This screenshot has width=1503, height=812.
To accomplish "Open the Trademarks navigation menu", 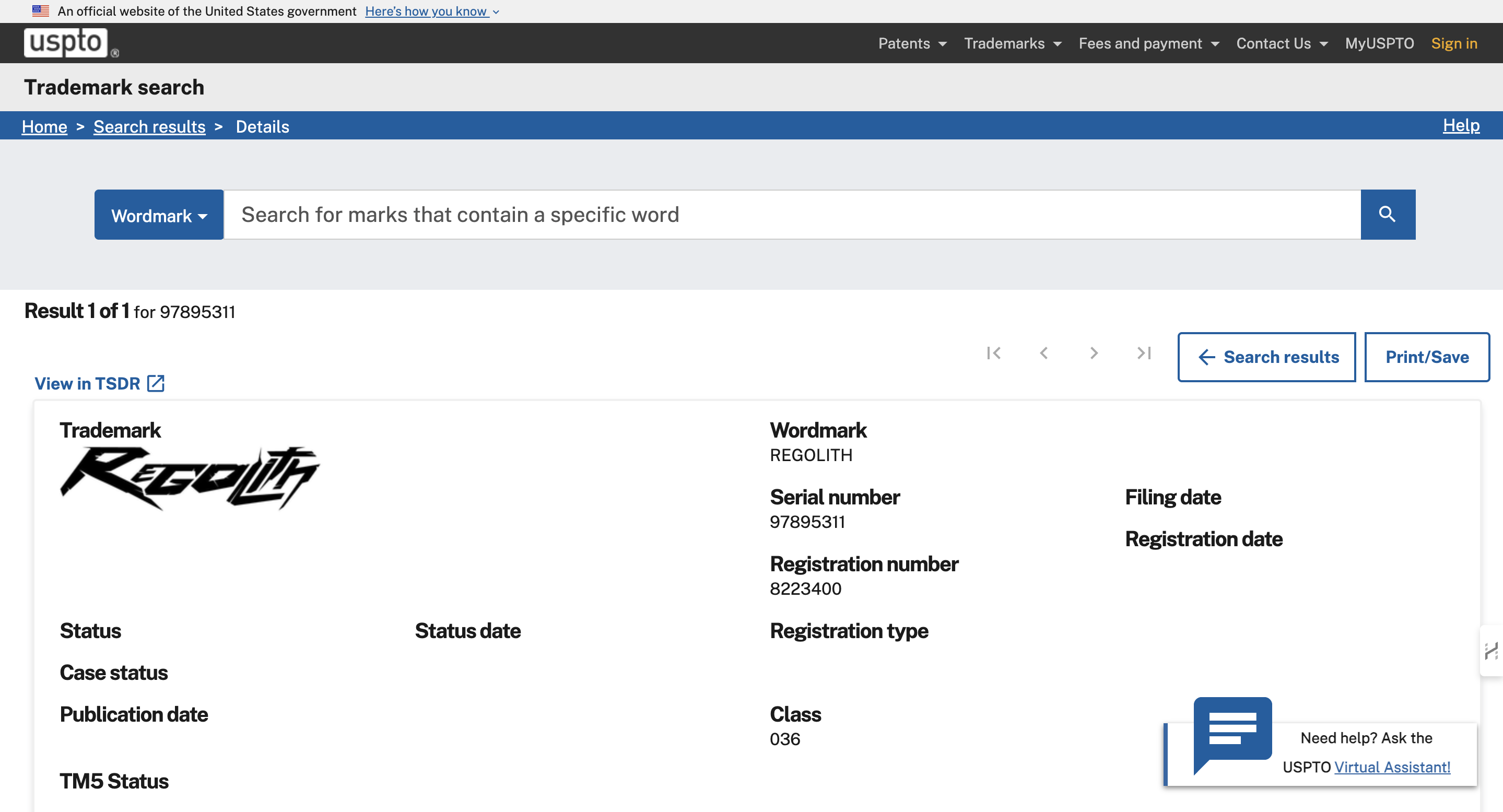I will point(1012,44).
